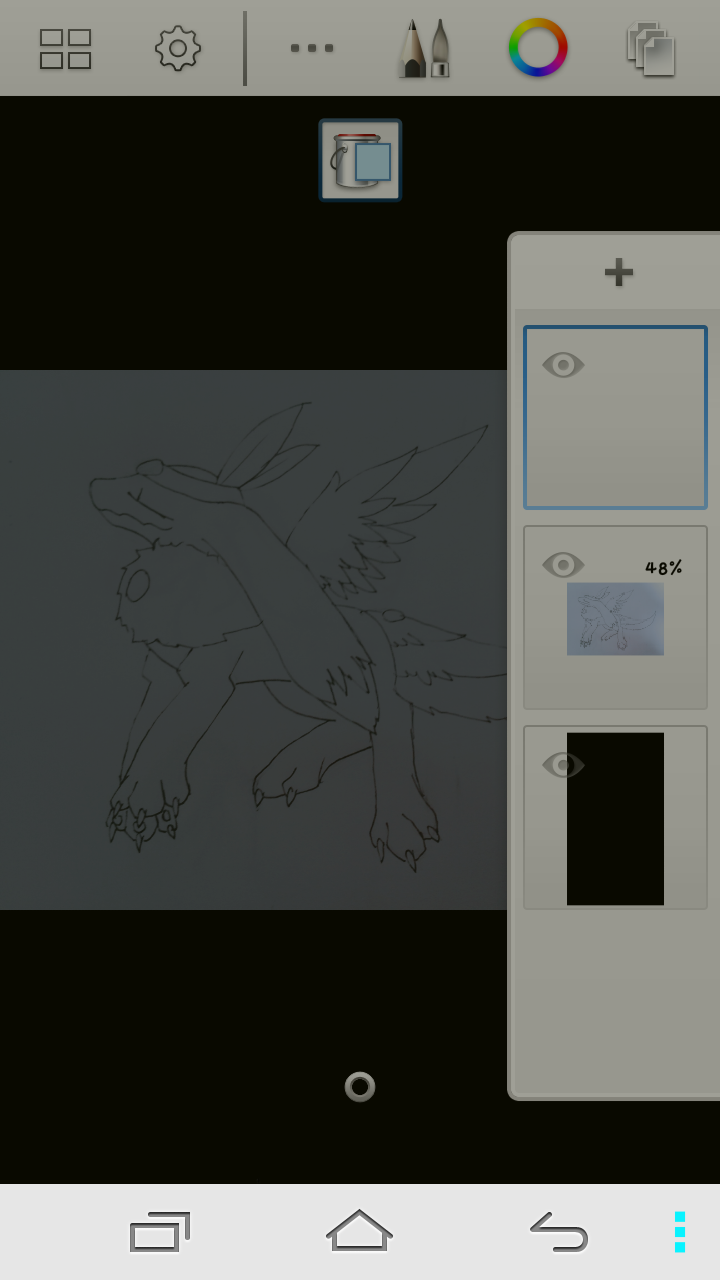The height and width of the screenshot is (1280, 720).
Task: Add a new layer with plus button
Action: point(618,272)
